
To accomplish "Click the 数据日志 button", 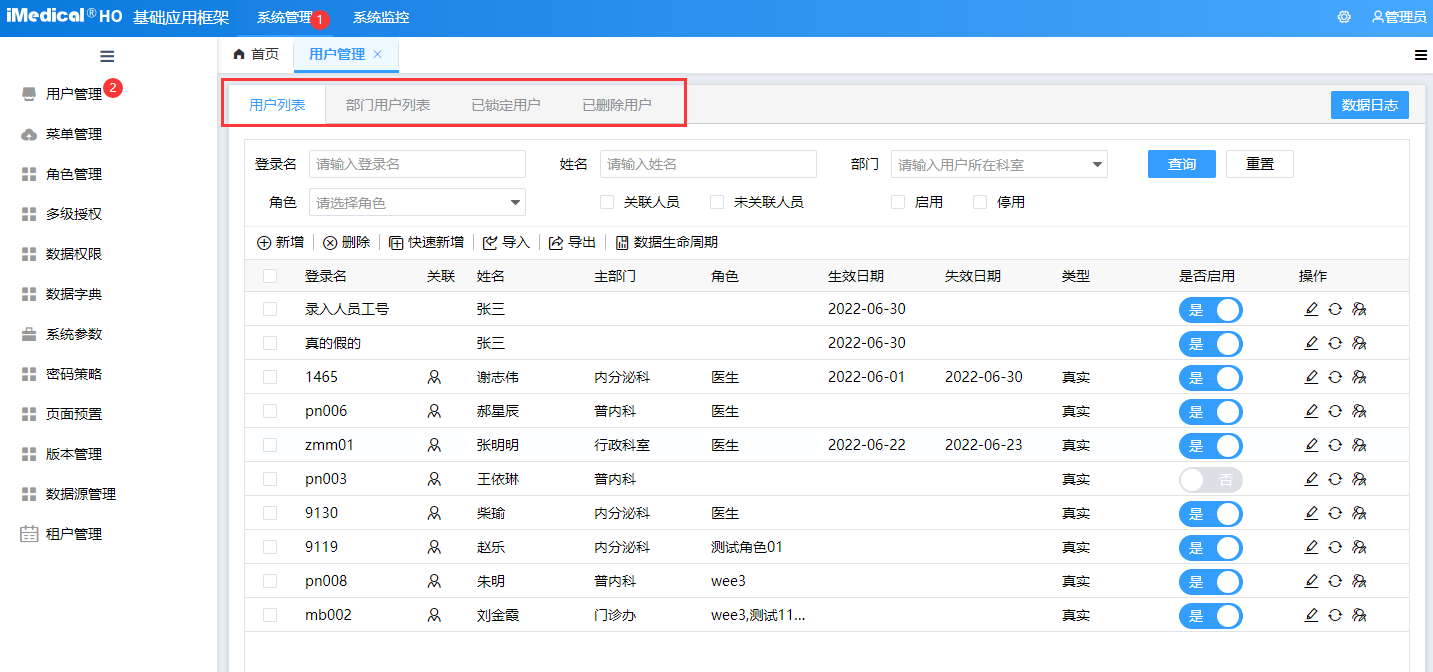I will coord(1369,105).
